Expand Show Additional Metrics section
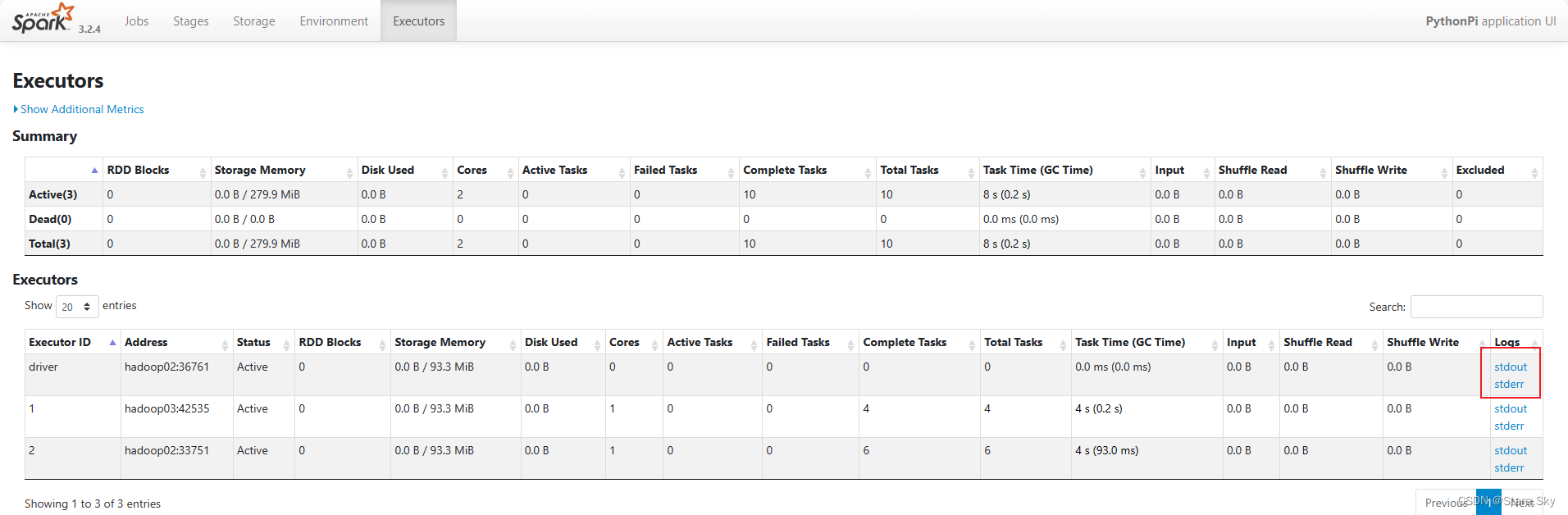The image size is (1568, 515). click(81, 109)
